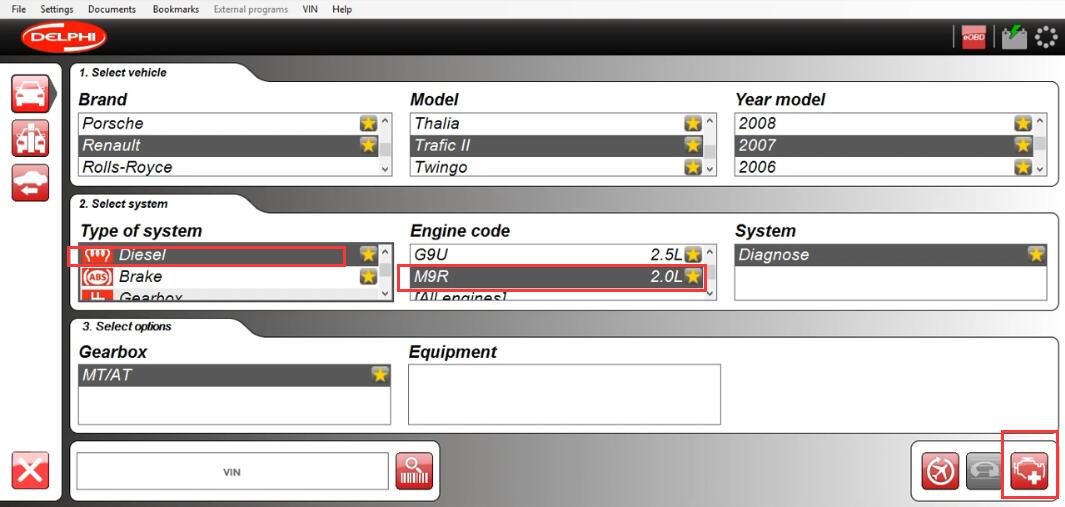Select G9U 2.5L engine code
The height and width of the screenshot is (507, 1065).
pos(557,255)
